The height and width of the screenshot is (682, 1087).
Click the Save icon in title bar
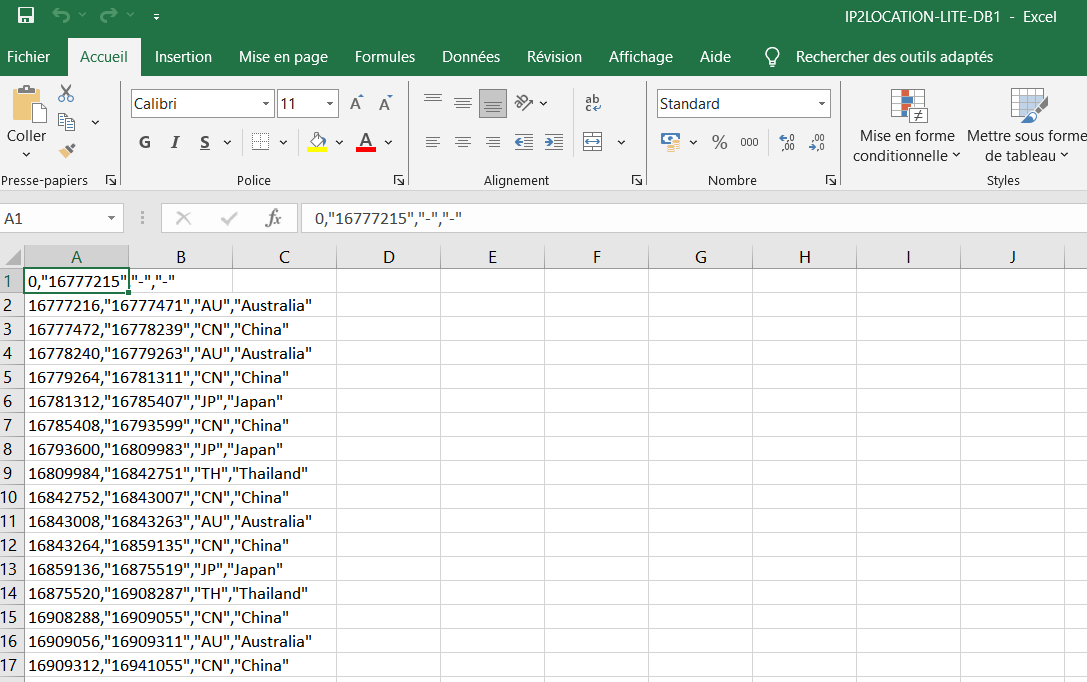[26, 16]
